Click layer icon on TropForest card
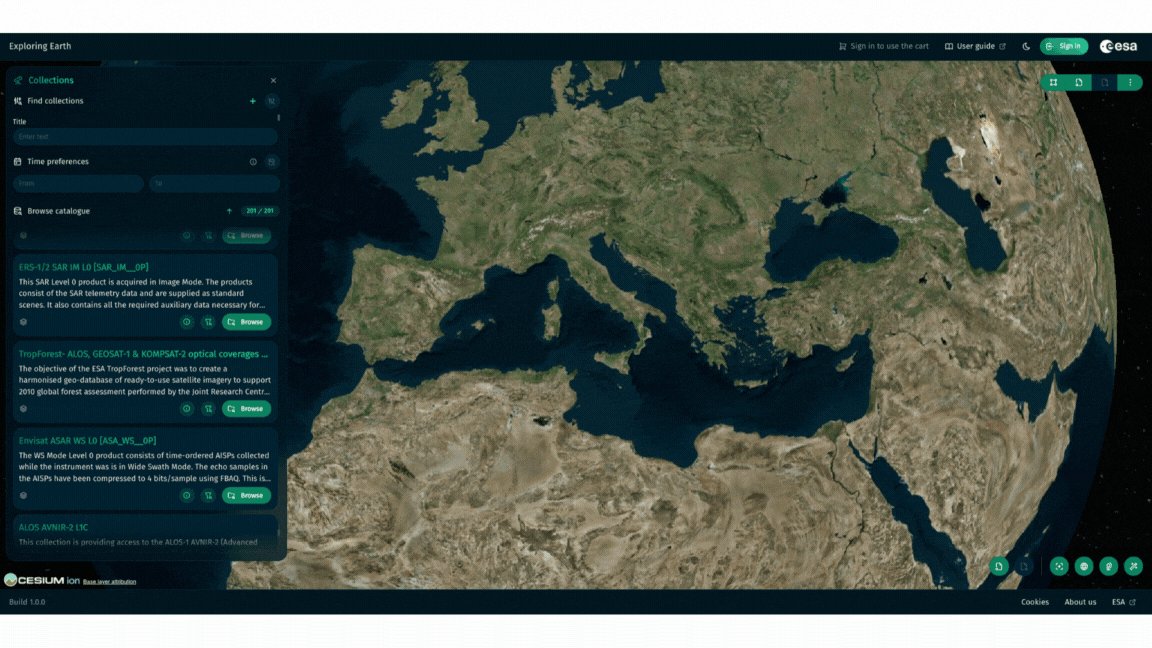 point(24,408)
